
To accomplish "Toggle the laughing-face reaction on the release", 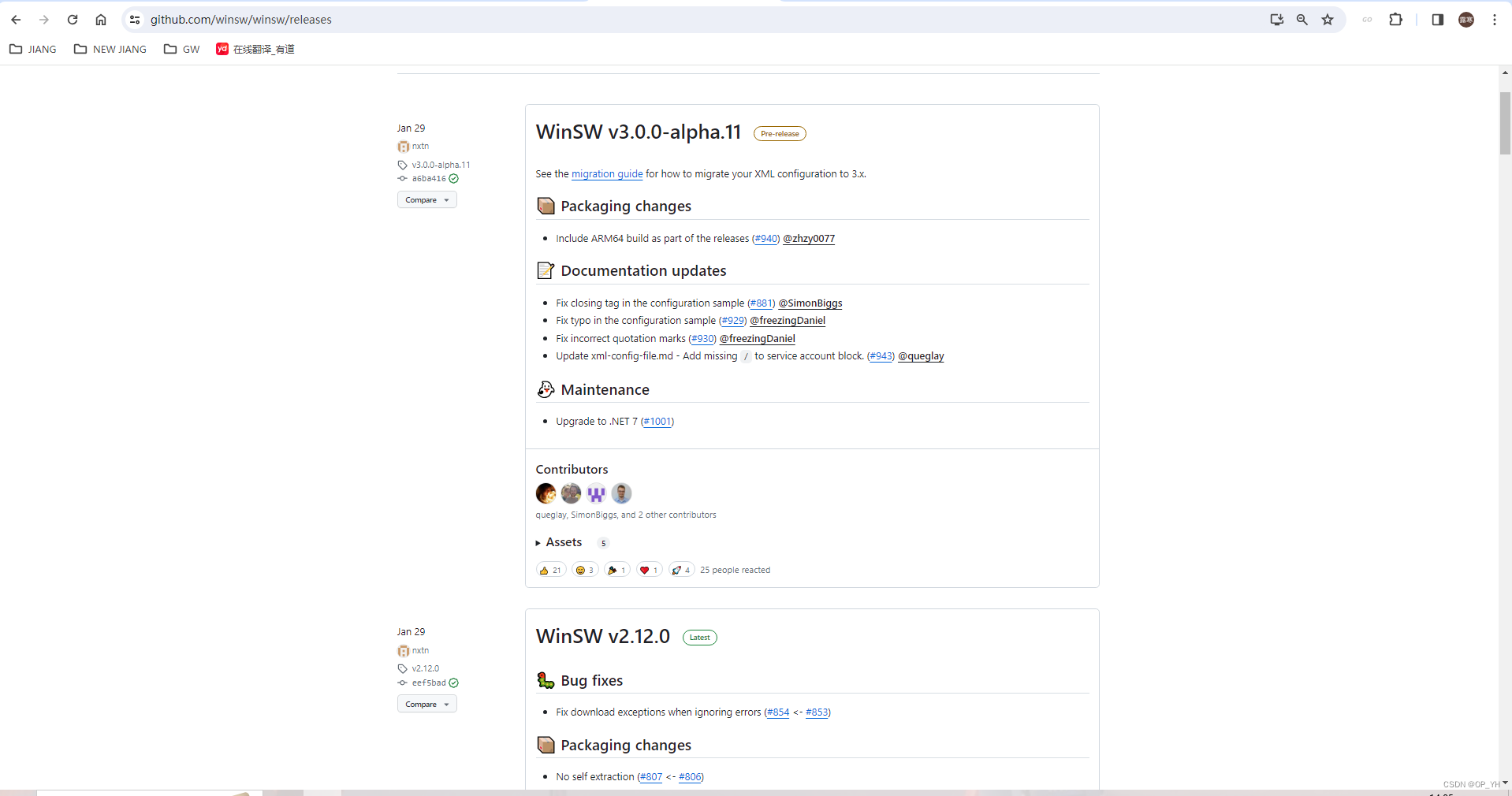I will coord(583,570).
